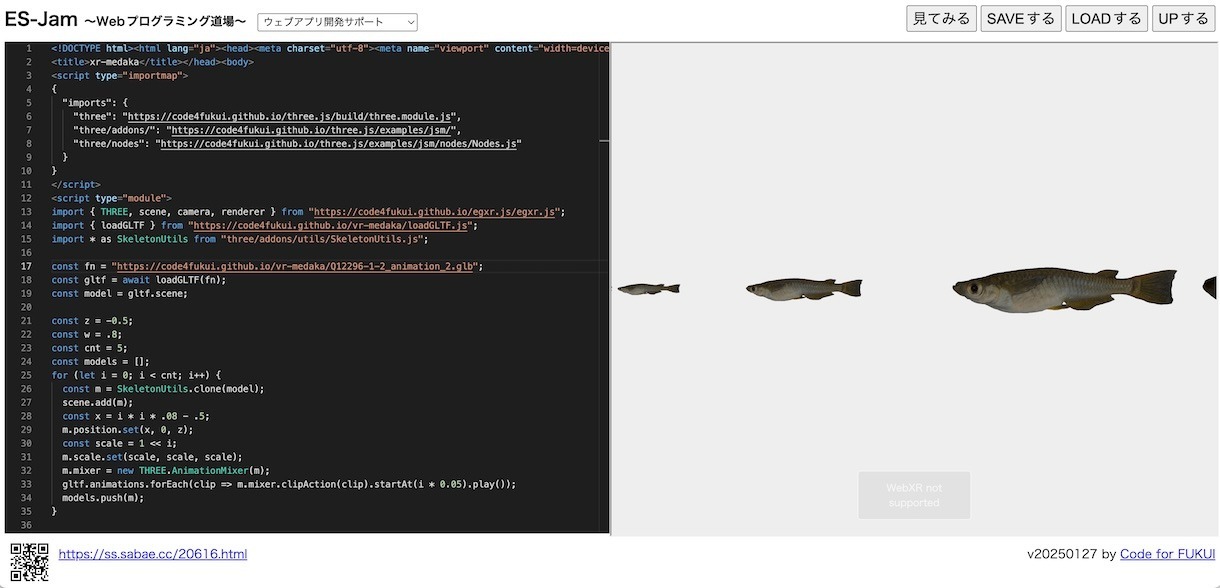The height and width of the screenshot is (588, 1220).
Task: Click the 'm.position.set(x, 0, z);' line
Action: click(x=126, y=429)
